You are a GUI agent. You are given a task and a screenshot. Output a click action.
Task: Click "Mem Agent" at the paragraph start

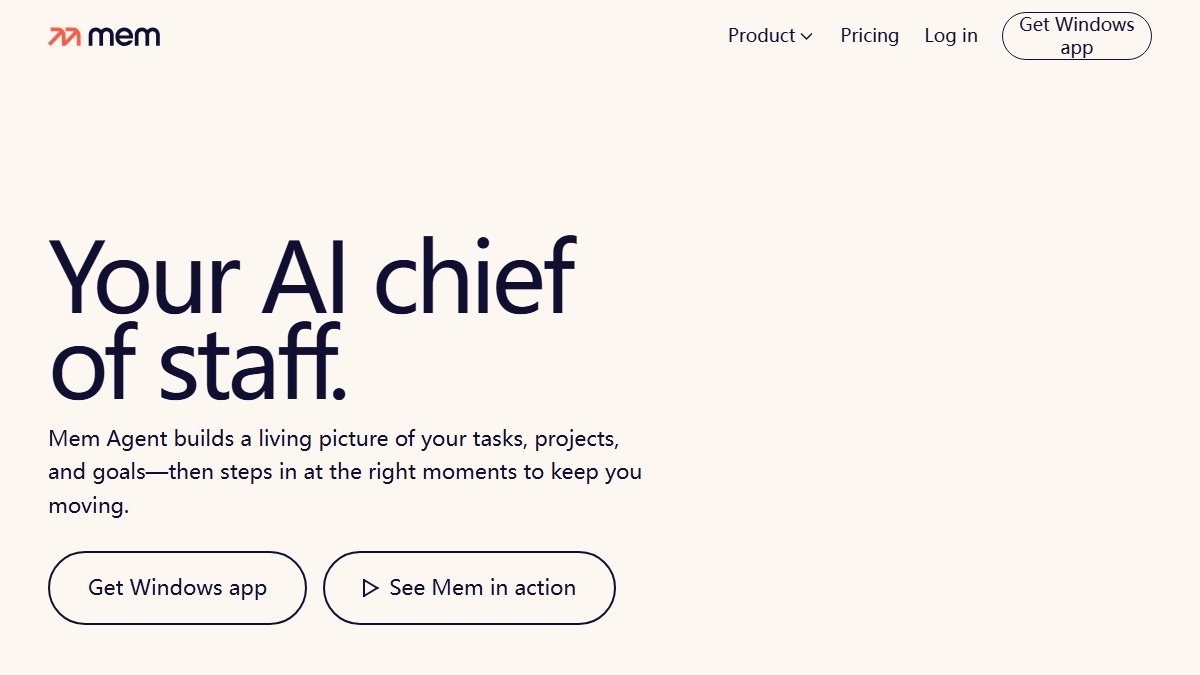click(x=108, y=439)
